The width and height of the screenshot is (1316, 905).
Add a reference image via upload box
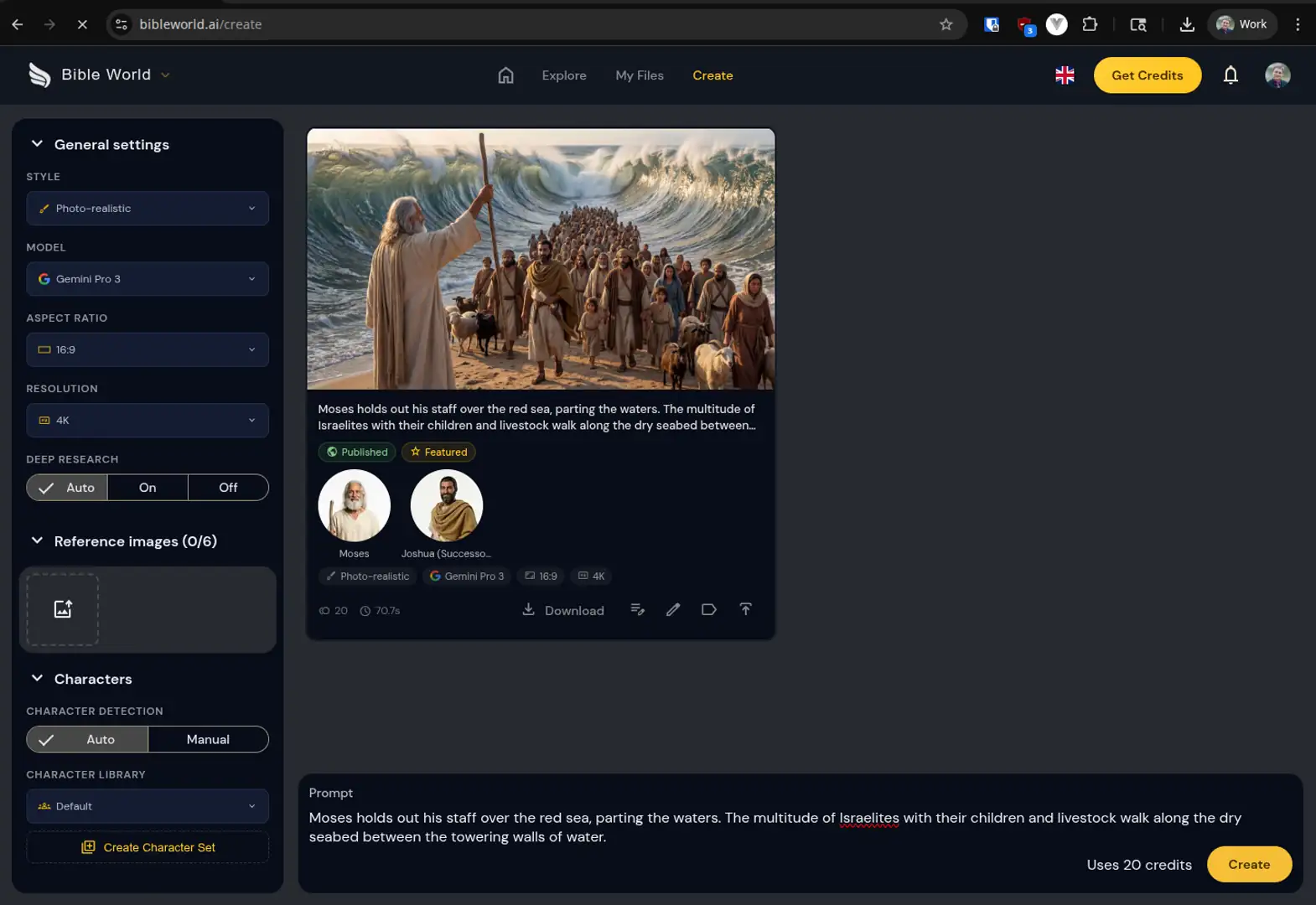click(63, 609)
